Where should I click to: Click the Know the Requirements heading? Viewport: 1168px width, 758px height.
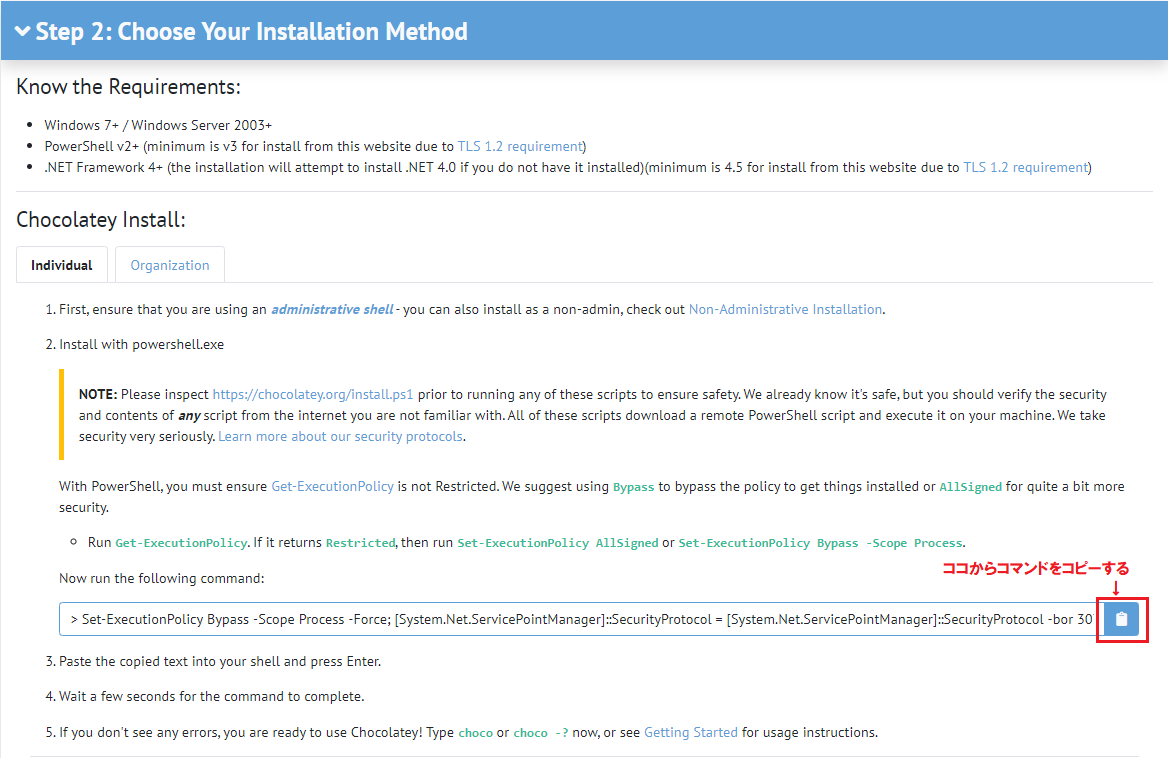tap(128, 87)
